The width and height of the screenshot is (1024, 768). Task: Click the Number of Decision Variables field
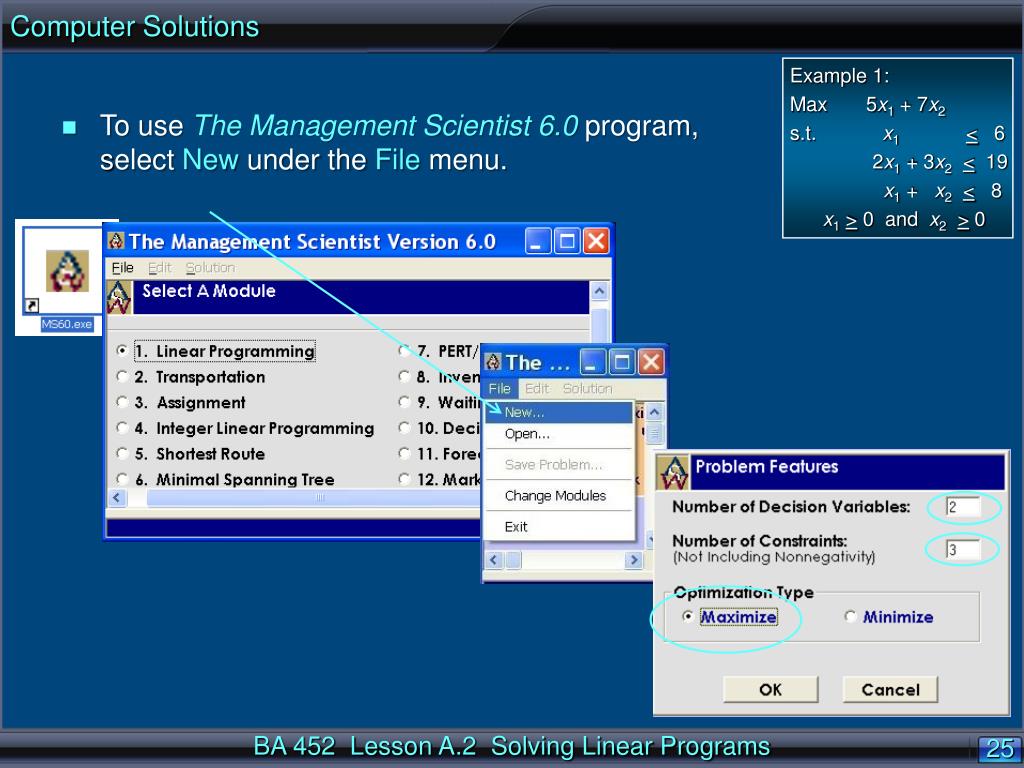(x=963, y=507)
